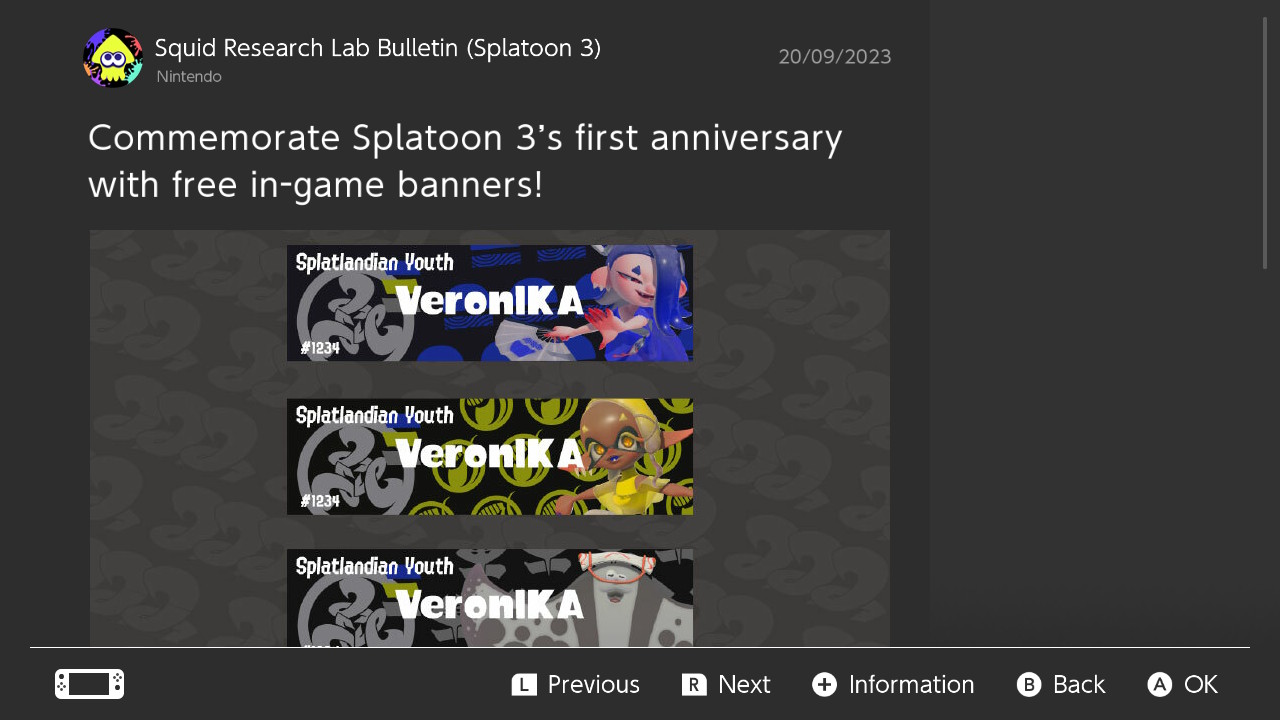Image resolution: width=1280 pixels, height=720 pixels.
Task: Open the Information label
Action: click(911, 684)
